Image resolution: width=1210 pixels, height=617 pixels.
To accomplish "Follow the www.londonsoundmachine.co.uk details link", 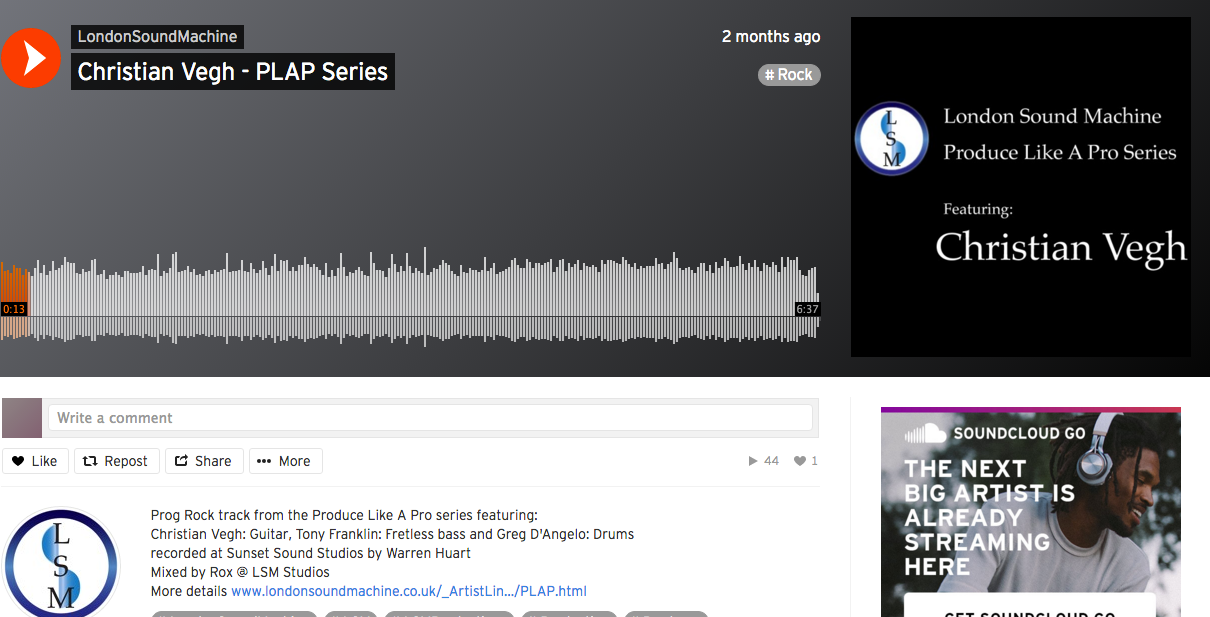I will coord(409,591).
